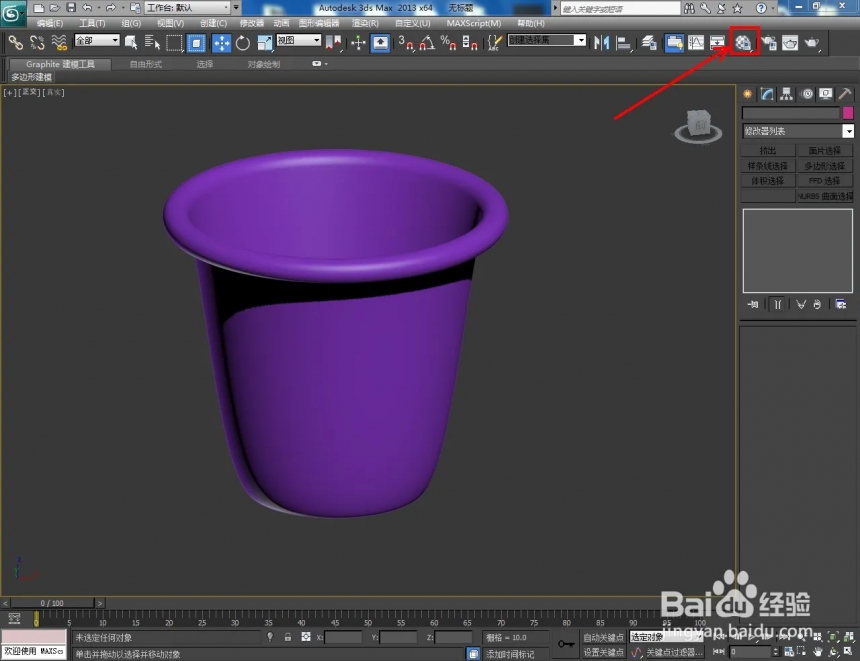Expand the Undo history dropdown arrow
Screen dimensions: 860x661
[98, 8]
